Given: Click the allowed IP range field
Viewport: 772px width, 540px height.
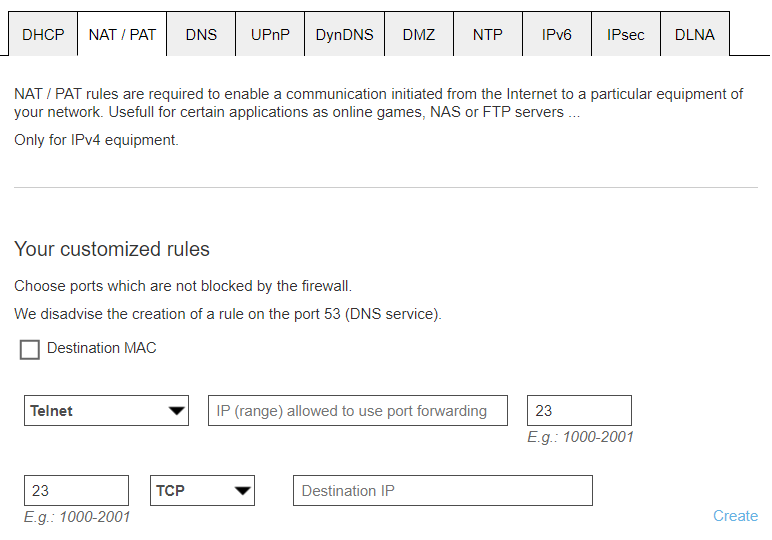Looking at the screenshot, I should coord(357,410).
